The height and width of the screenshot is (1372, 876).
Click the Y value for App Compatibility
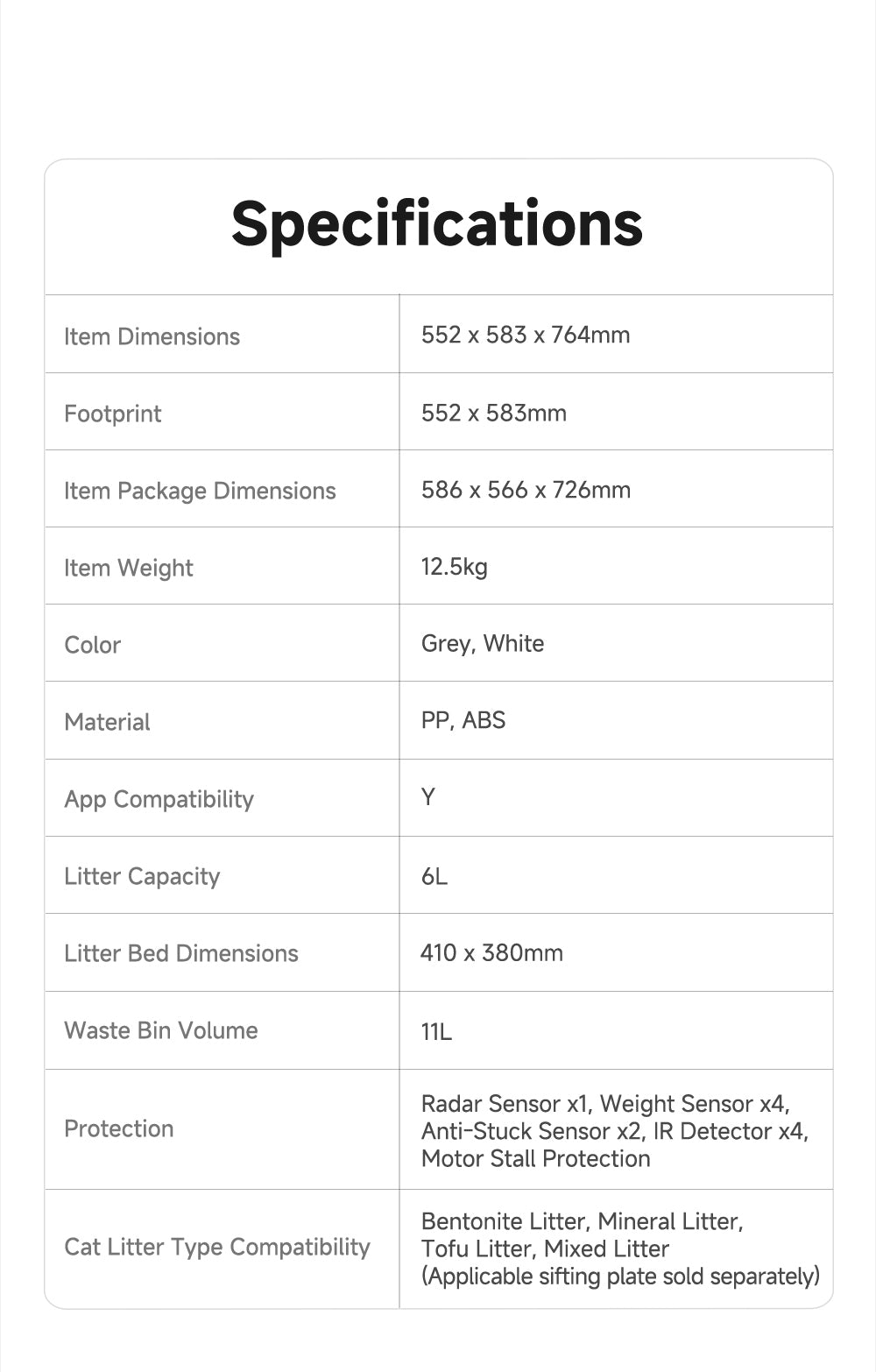point(428,797)
